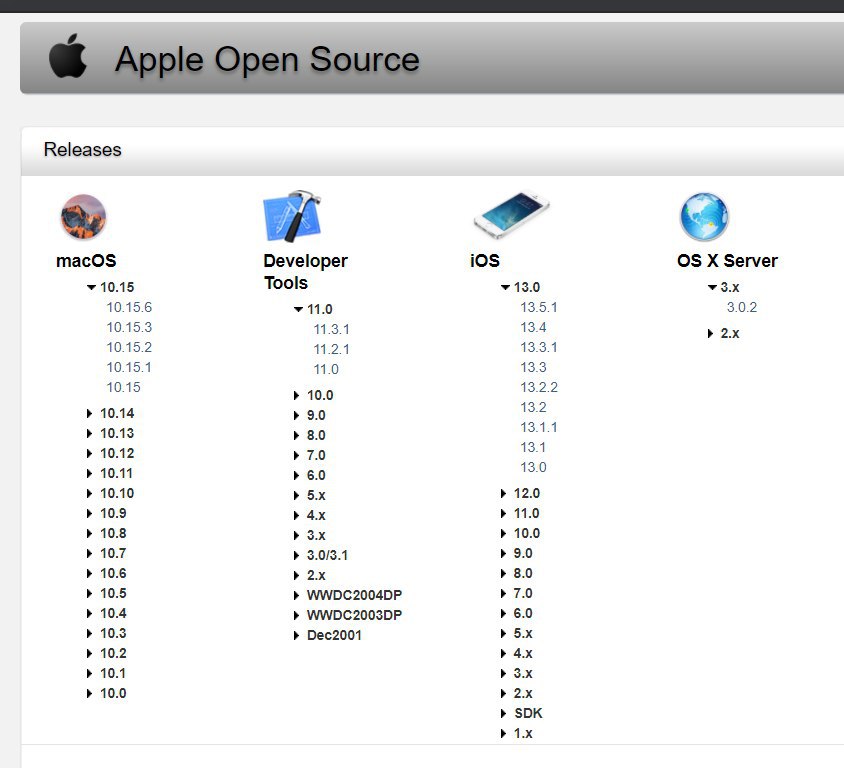Viewport: 844px width, 768px height.
Task: Open the iOS 13.3 release link
Action: tap(533, 367)
